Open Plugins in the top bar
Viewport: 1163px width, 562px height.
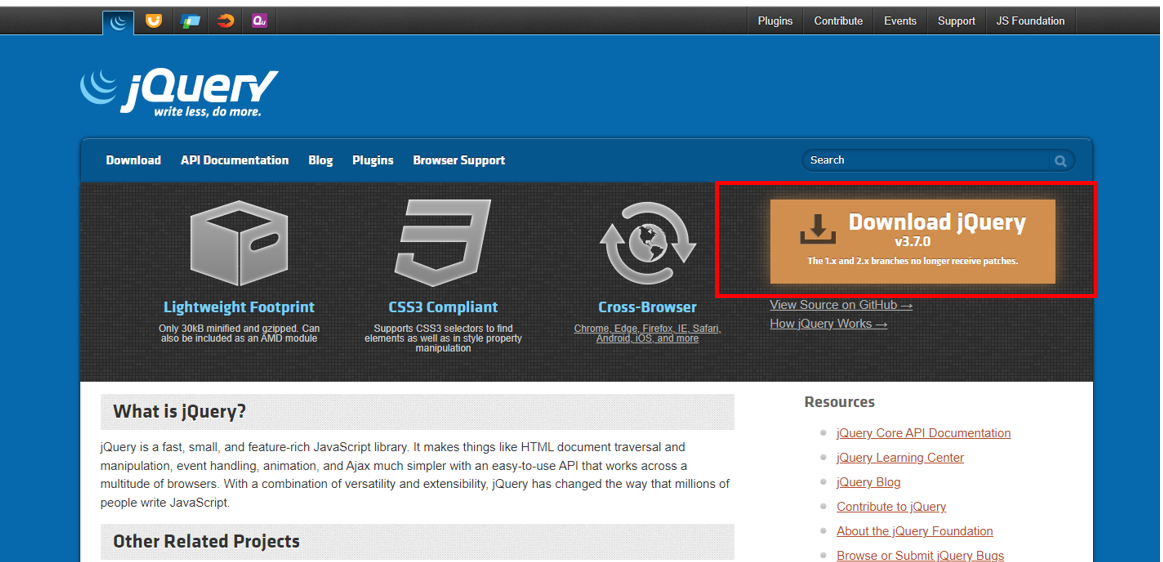point(775,21)
